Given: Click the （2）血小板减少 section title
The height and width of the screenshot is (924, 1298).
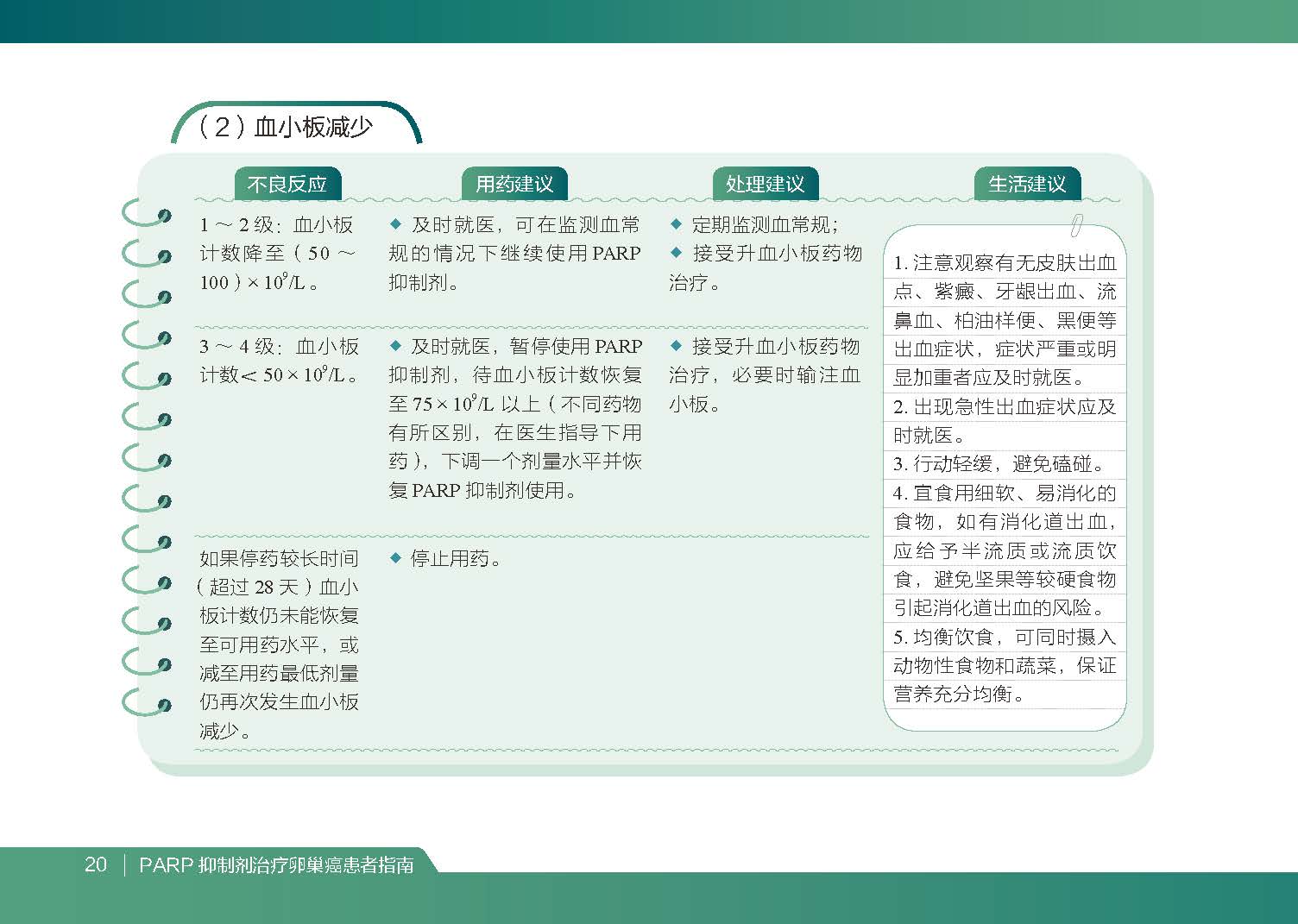Looking at the screenshot, I should (286, 127).
